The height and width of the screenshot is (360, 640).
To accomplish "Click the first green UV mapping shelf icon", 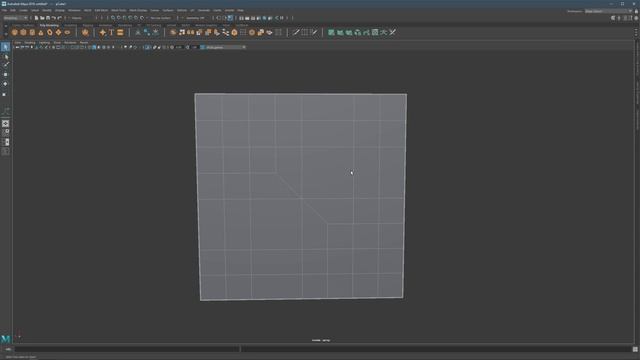I will [331, 32].
